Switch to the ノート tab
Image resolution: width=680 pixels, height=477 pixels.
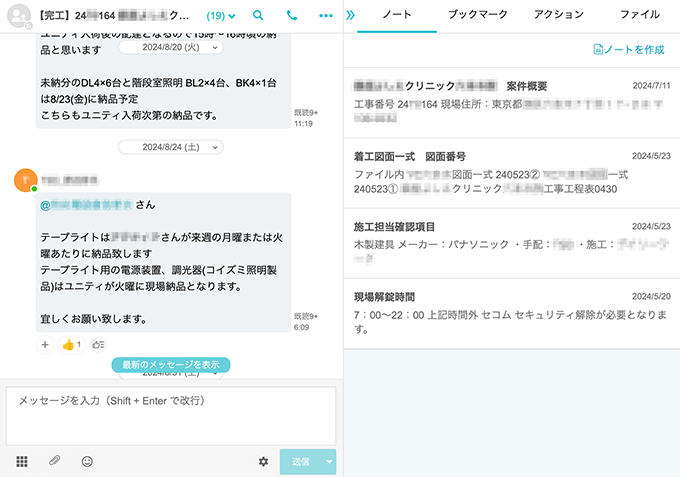(x=397, y=15)
